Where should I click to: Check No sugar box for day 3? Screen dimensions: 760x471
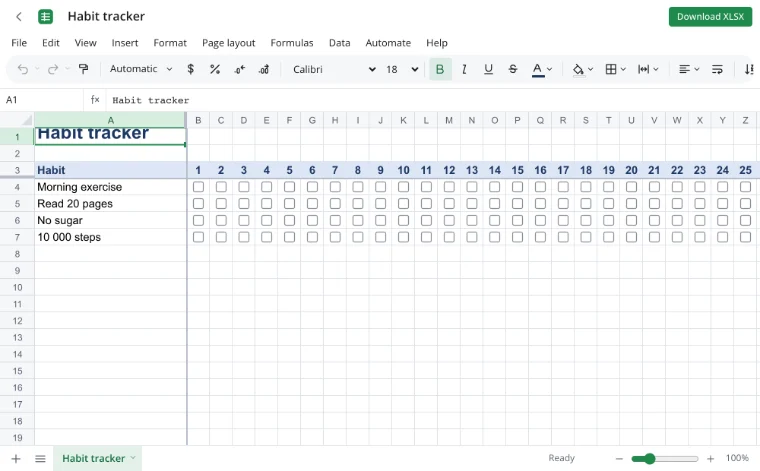244,220
